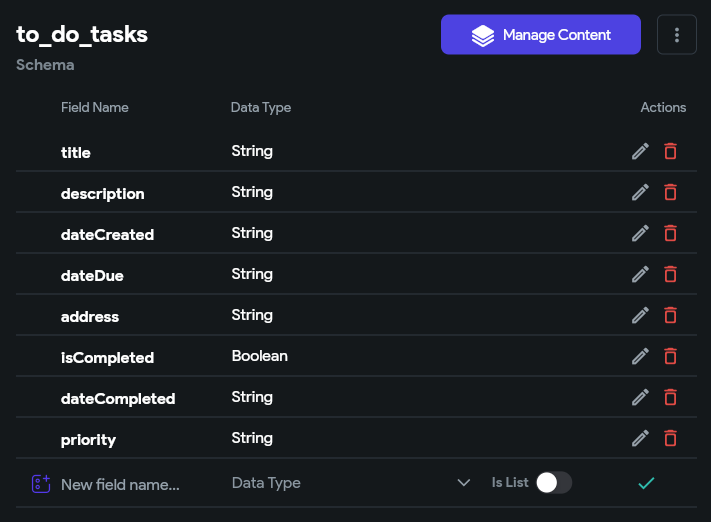Select the 'priority' field name
The width and height of the screenshot is (711, 522).
tap(88, 440)
